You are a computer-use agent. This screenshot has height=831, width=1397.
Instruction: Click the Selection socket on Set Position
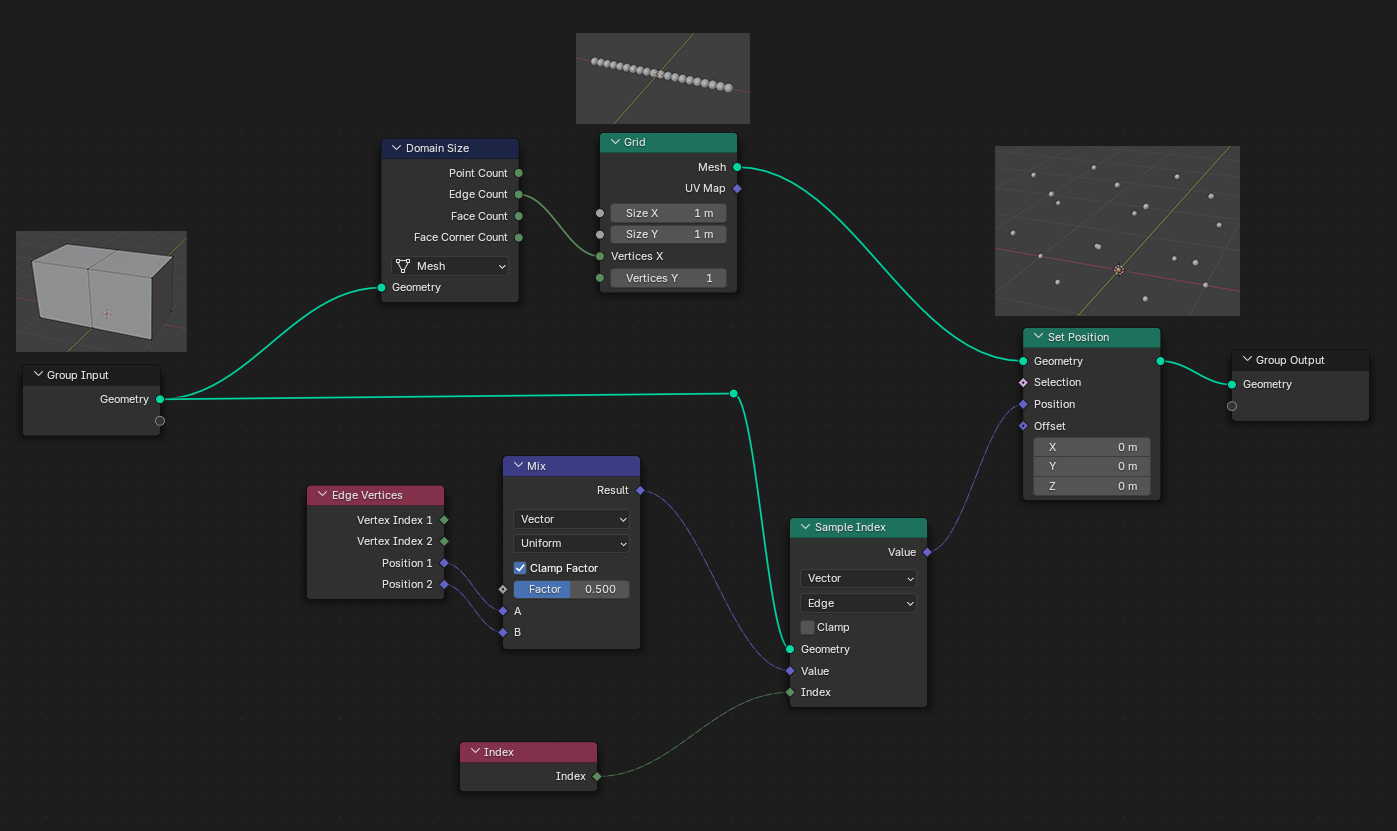pyautogui.click(x=1023, y=382)
